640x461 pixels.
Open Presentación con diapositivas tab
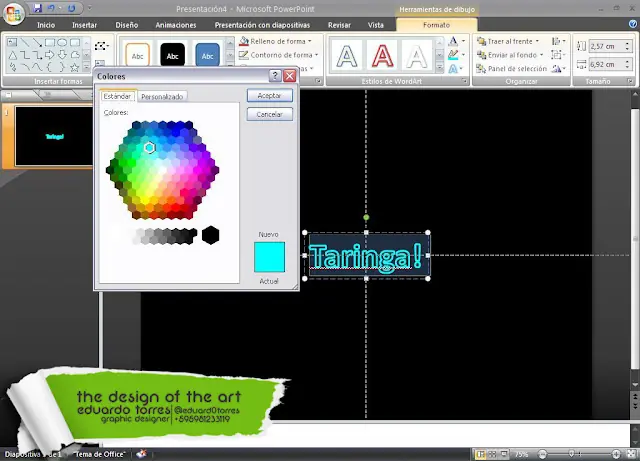click(262, 25)
